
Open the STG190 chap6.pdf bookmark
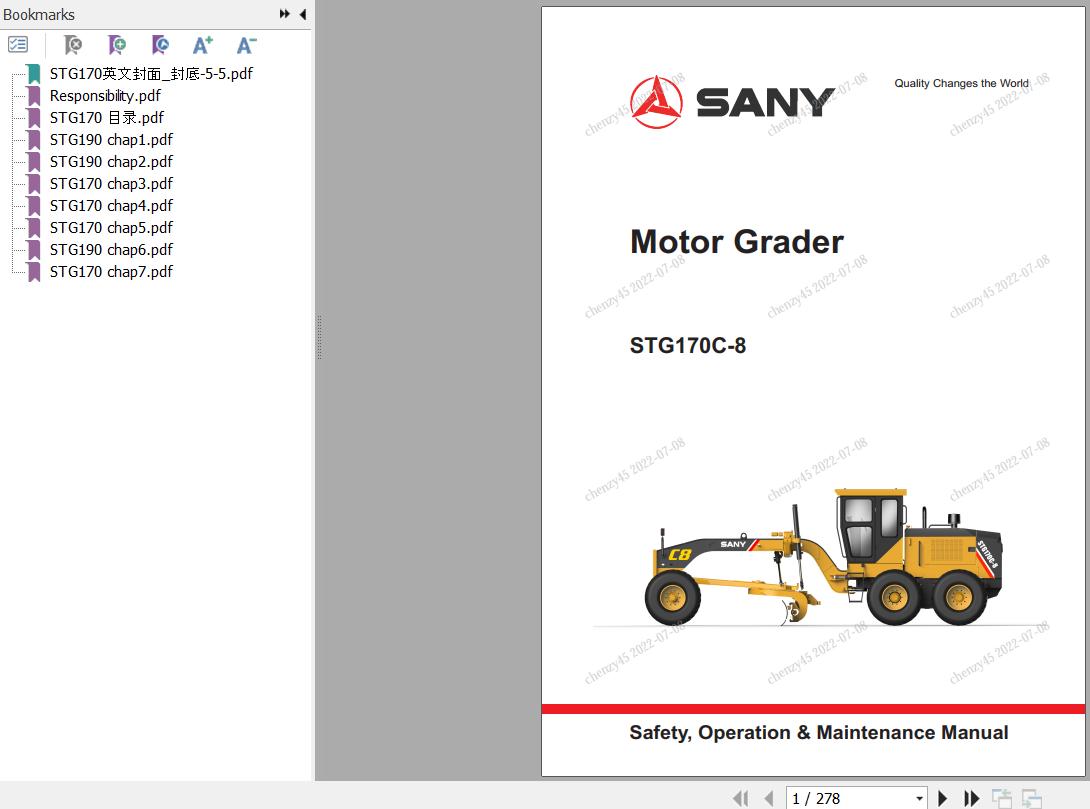[111, 250]
